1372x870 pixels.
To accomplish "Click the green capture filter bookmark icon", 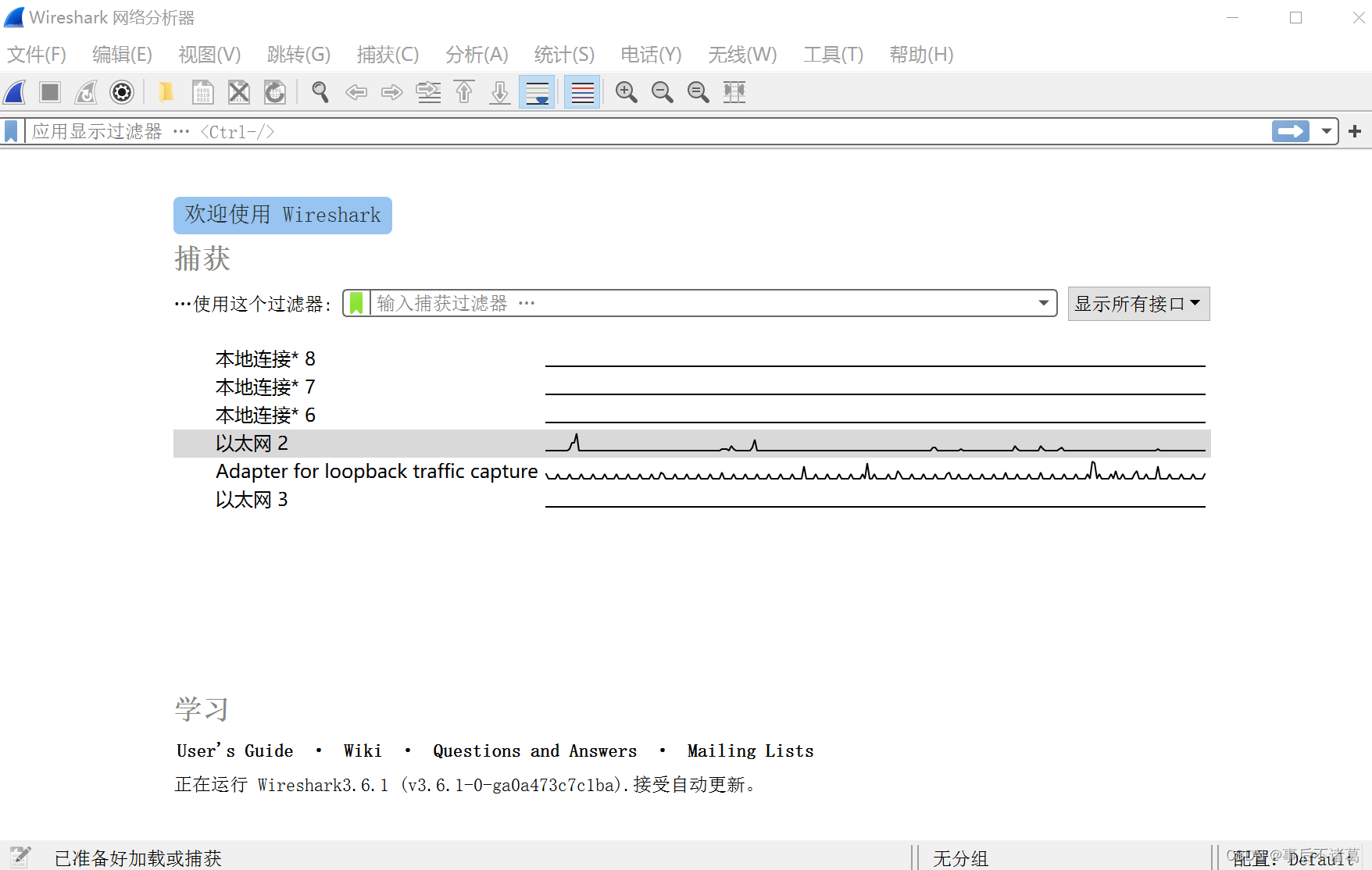I will 356,303.
